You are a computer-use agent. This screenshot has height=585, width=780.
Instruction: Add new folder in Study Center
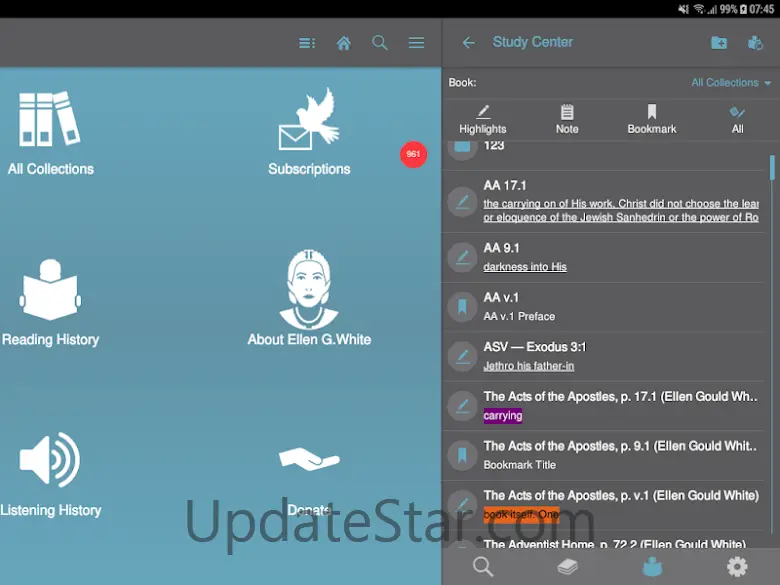coord(718,43)
